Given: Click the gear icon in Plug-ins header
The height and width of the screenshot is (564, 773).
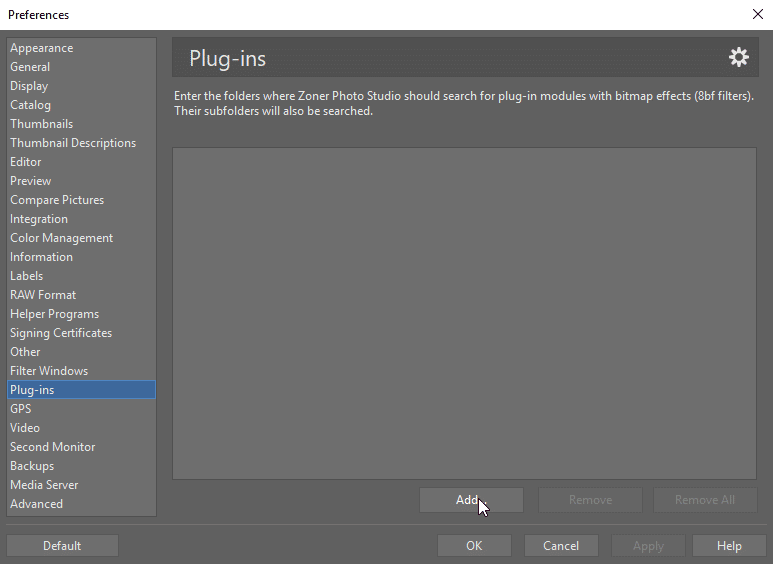Looking at the screenshot, I should point(738,57).
